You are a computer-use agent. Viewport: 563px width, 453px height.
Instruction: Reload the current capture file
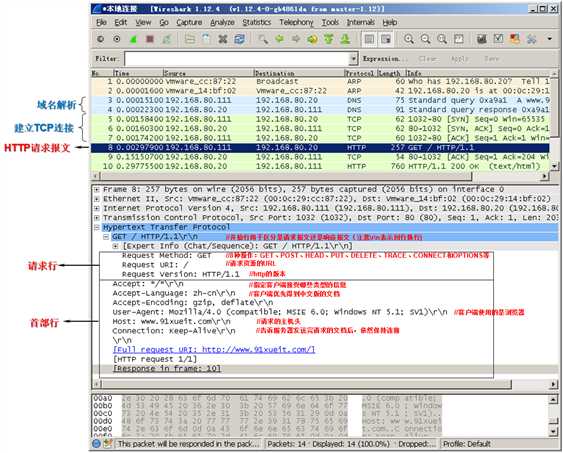[x=239, y=39]
